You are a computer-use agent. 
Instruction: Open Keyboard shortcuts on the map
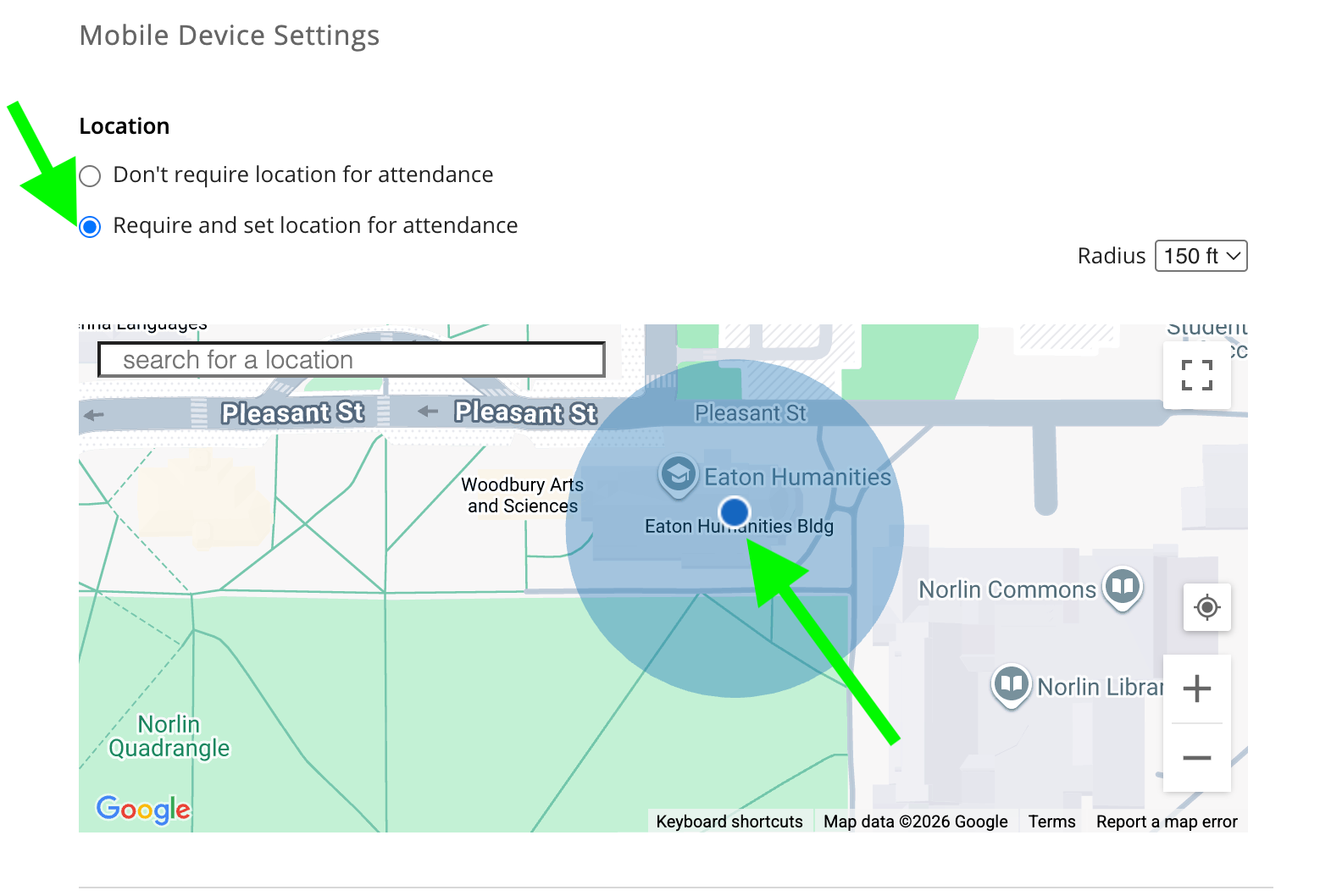click(729, 821)
